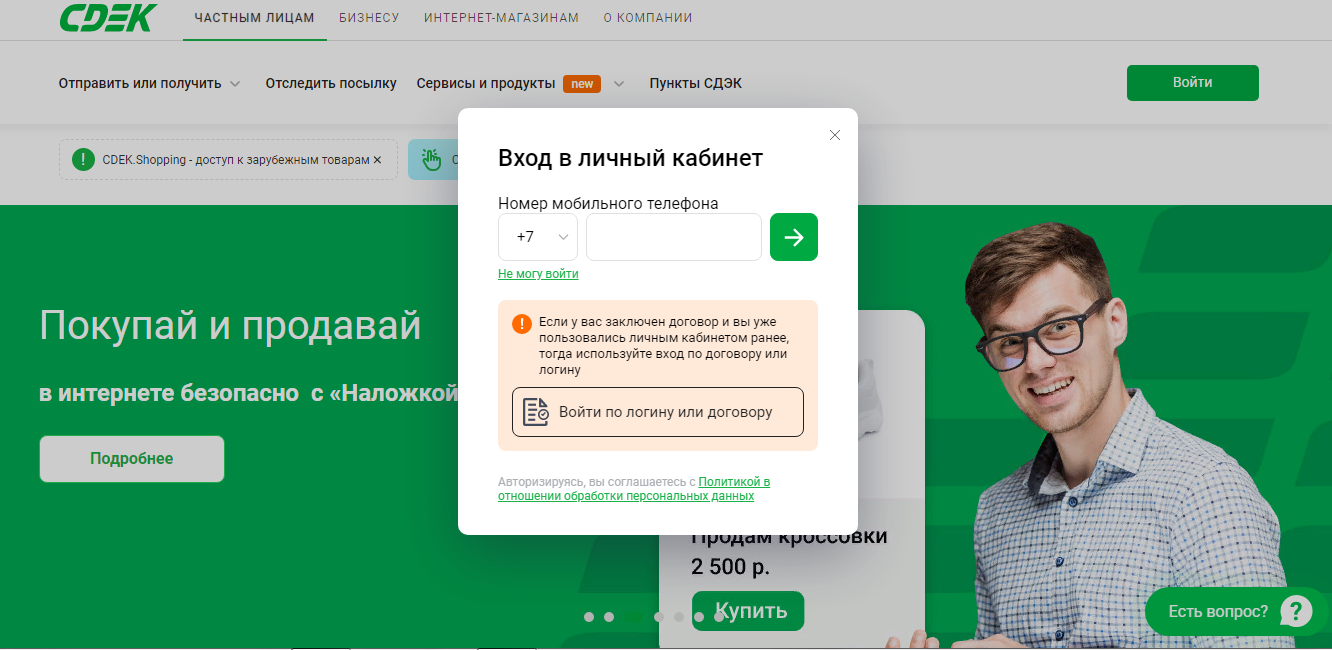Click the question mark chat icon
This screenshot has width=1332, height=650.
coord(1295,611)
